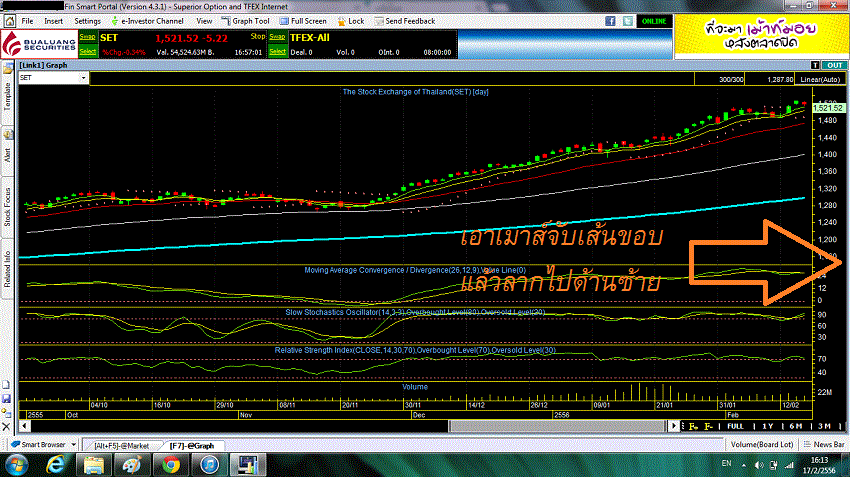This screenshot has height=477, width=850.
Task: Click the 1,521.52 price tag on axis
Action: pos(828,108)
